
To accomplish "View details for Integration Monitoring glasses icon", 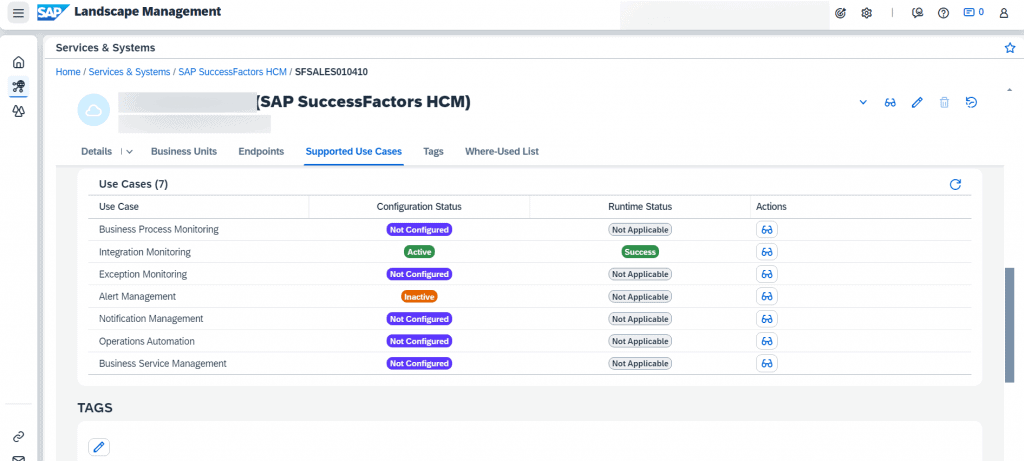I will tap(767, 252).
